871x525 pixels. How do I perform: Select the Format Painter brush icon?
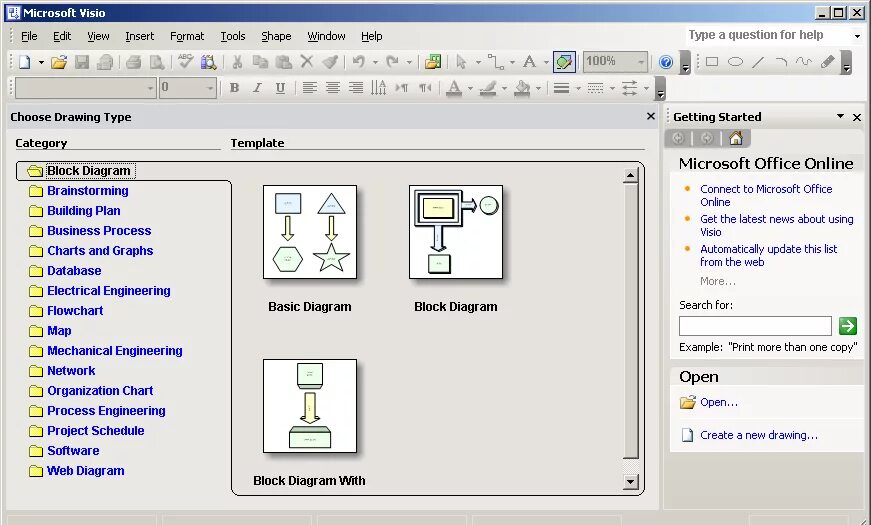330,62
